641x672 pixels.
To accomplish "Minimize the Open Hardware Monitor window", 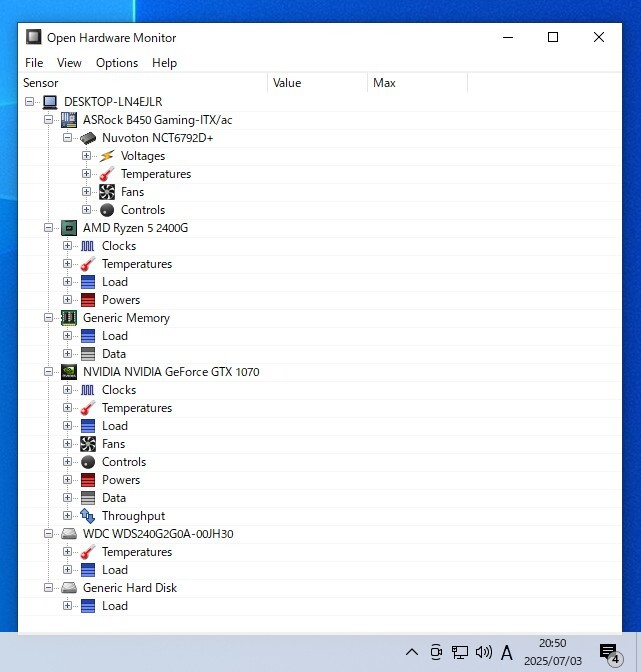I will click(x=508, y=37).
